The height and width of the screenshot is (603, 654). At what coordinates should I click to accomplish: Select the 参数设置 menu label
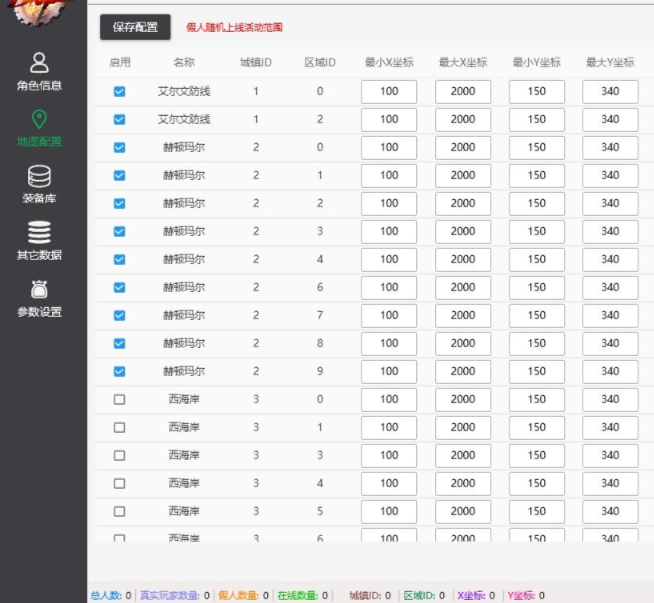(x=39, y=312)
